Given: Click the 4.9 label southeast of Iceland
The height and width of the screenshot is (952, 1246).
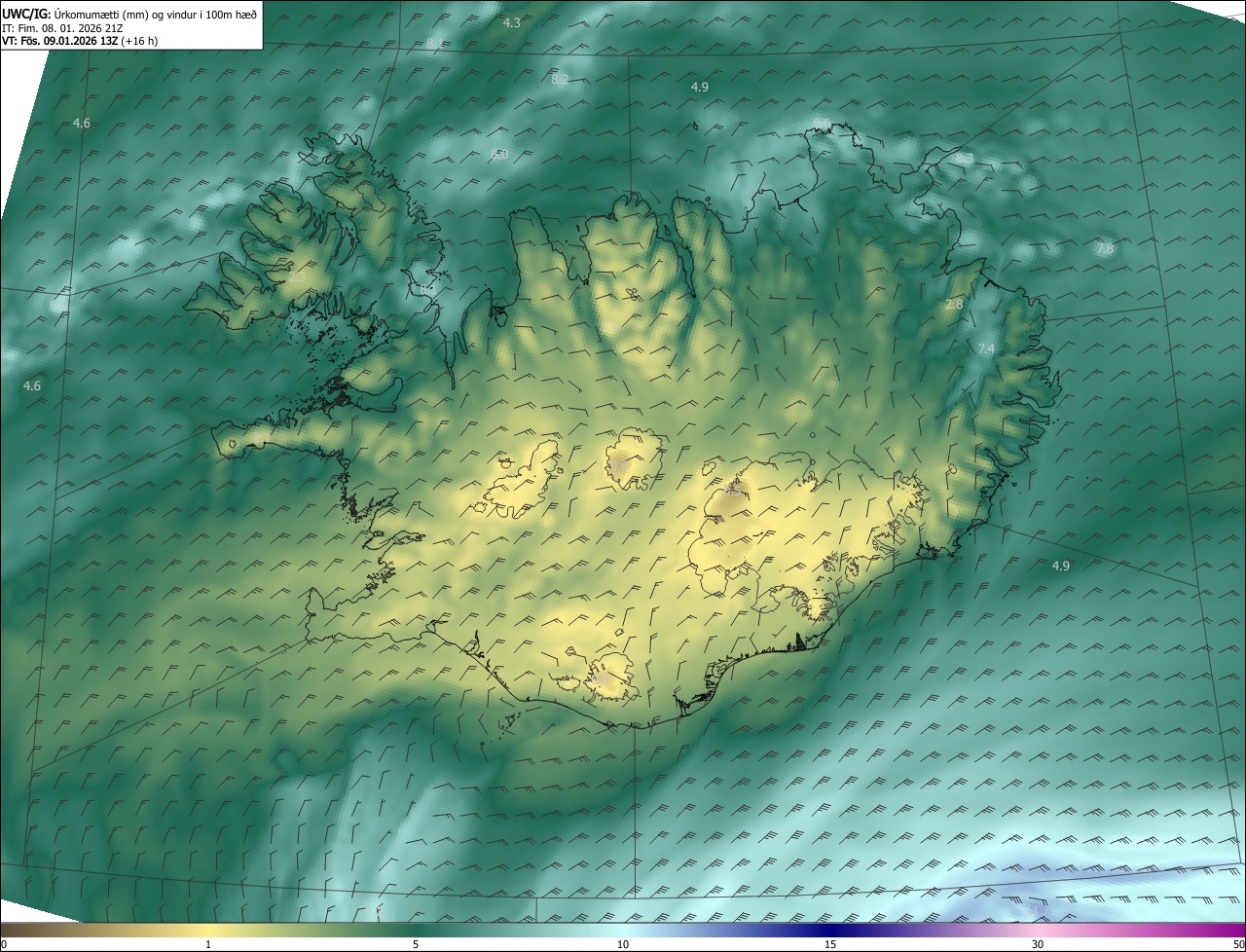Looking at the screenshot, I should pyautogui.click(x=1061, y=567).
